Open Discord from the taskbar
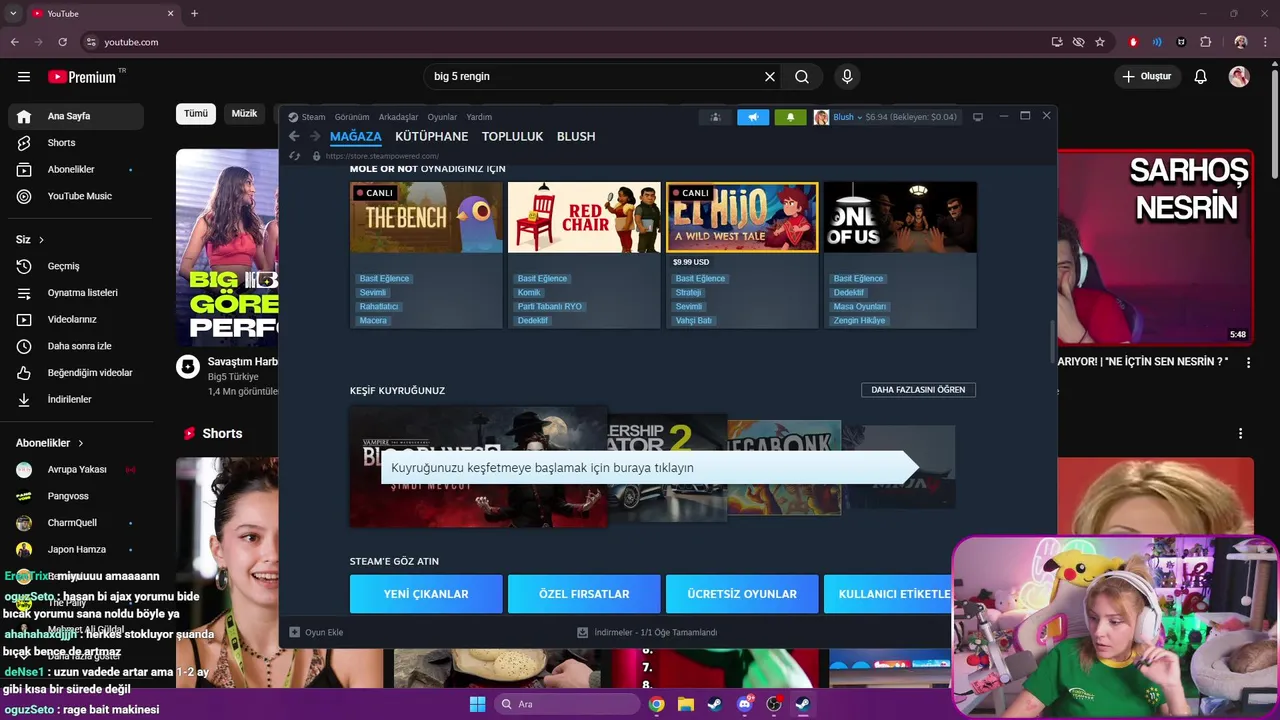 pos(744,704)
